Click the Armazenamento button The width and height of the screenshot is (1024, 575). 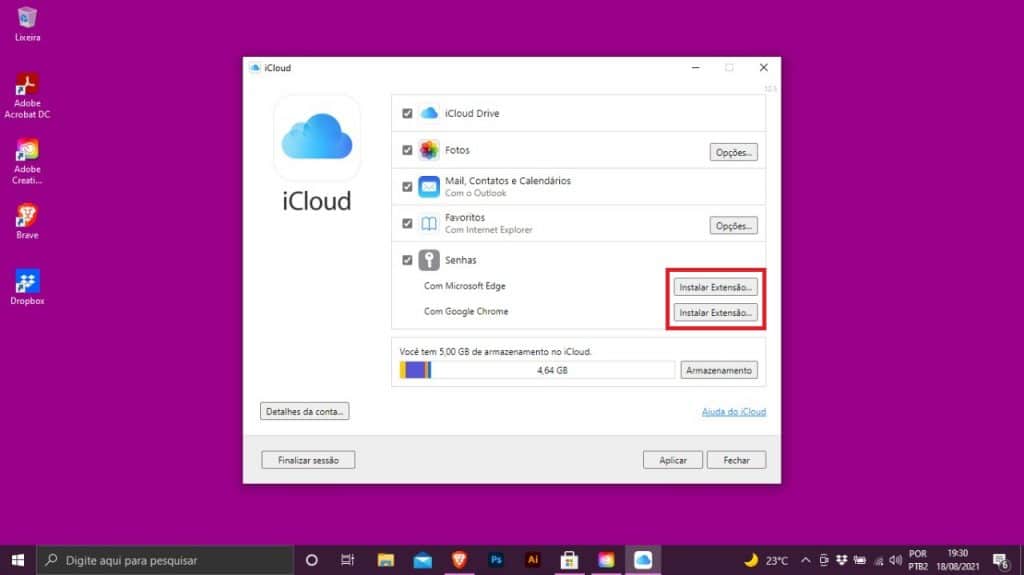click(x=718, y=370)
